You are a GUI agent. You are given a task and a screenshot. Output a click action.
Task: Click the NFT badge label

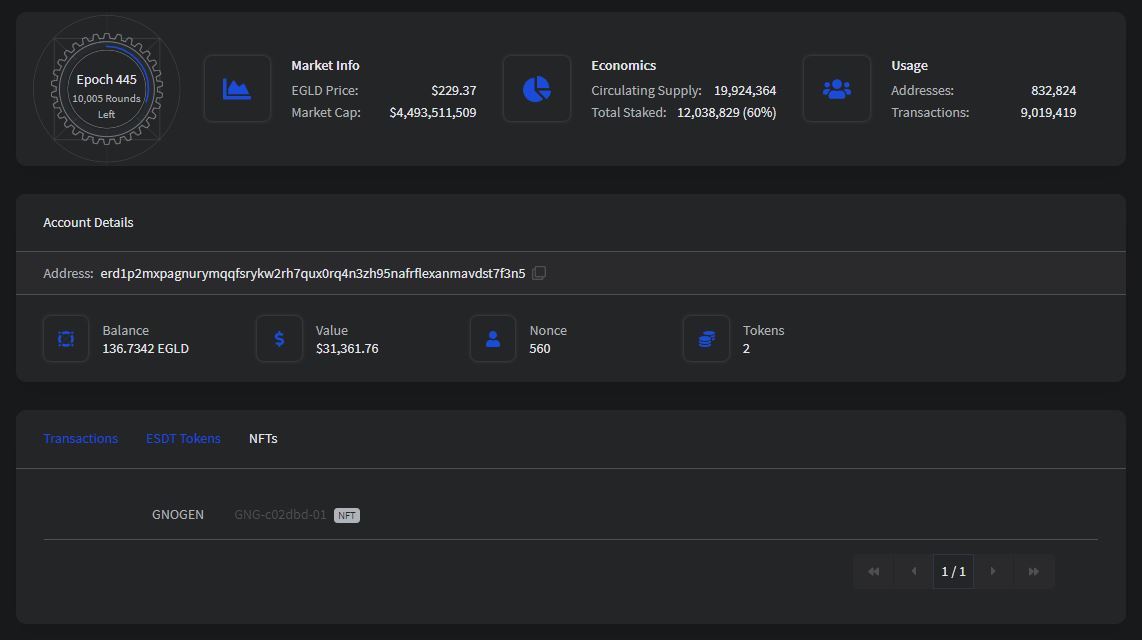(x=347, y=515)
